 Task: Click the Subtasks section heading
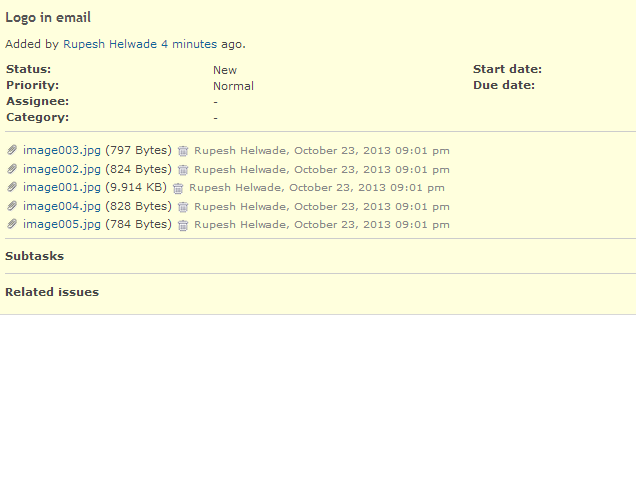(x=34, y=256)
